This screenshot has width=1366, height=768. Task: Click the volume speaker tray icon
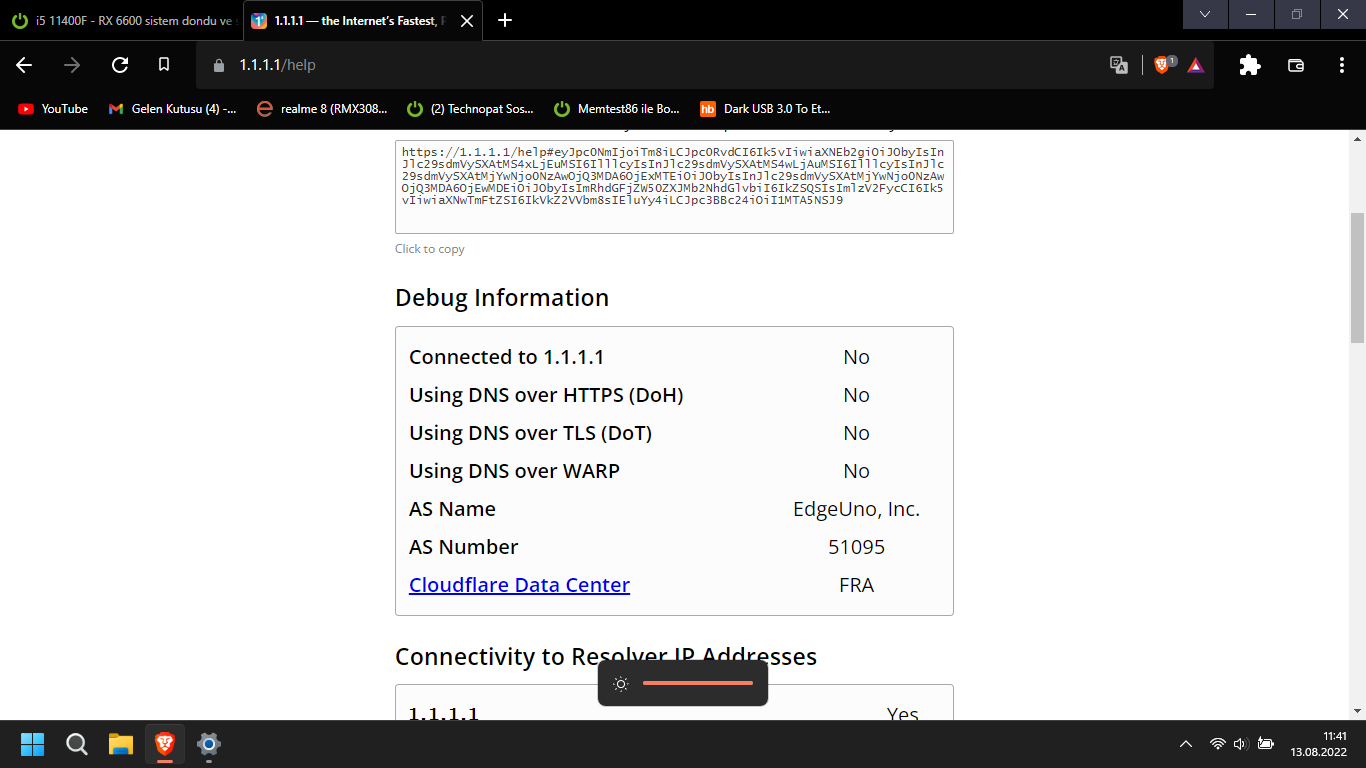coord(1241,744)
